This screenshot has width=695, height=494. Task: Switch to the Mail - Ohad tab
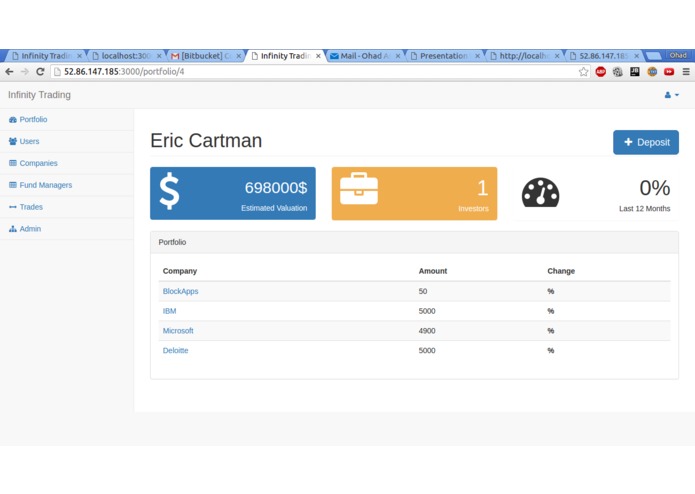point(364,56)
